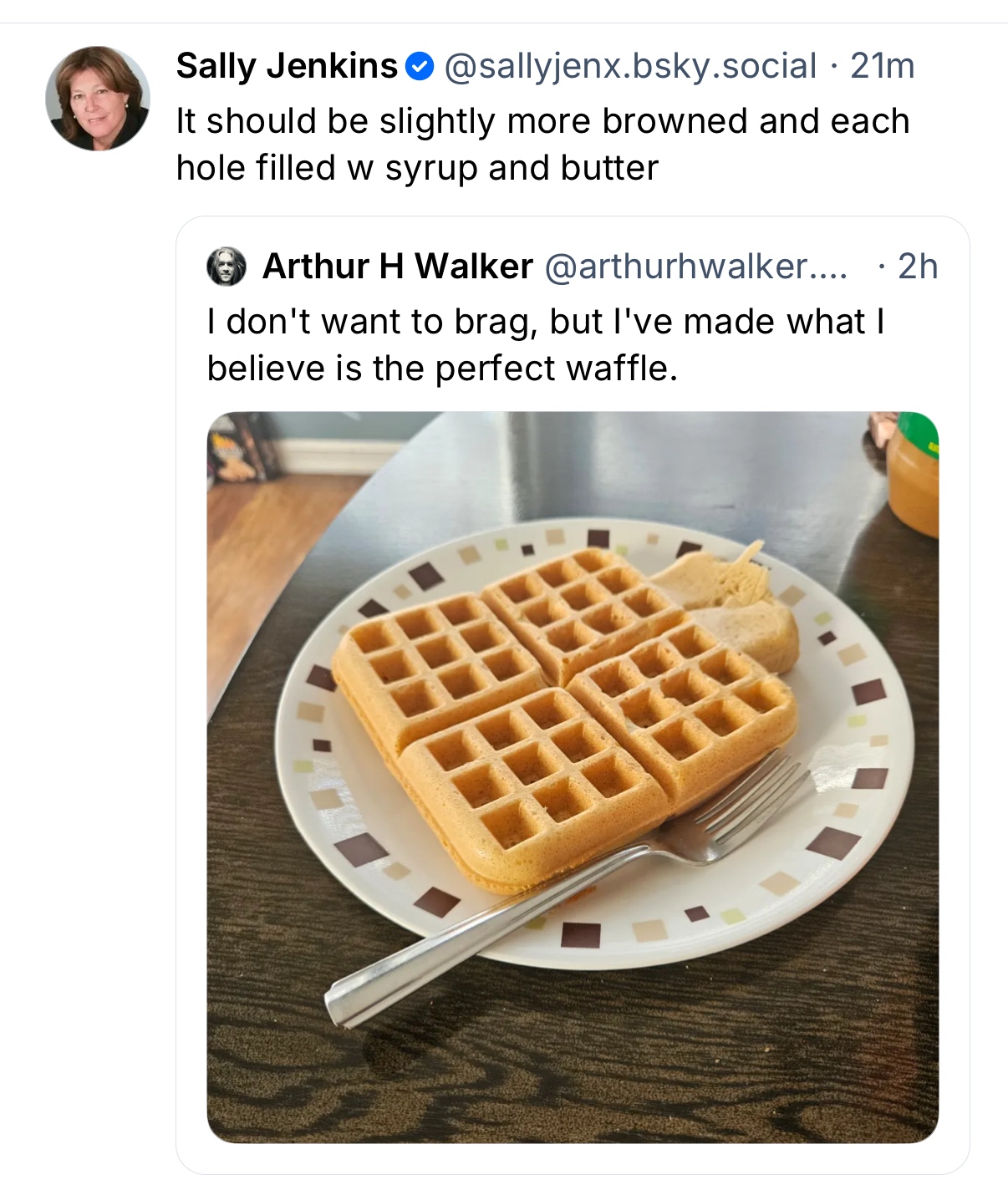Open the @arthurhwalker handle in the quoted post
Screen dimensions: 1008x1185
(x=695, y=267)
